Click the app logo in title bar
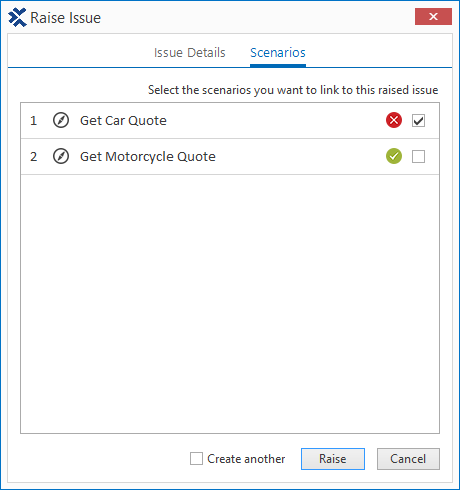 17,18
